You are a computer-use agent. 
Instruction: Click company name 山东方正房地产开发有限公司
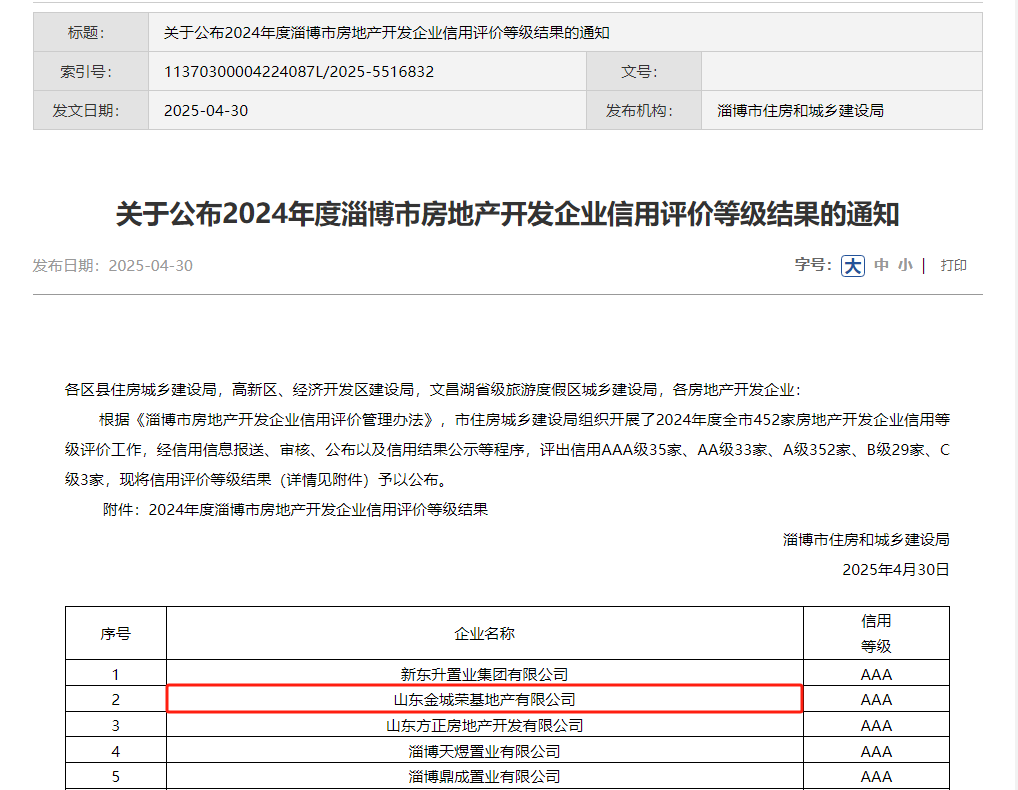(484, 725)
